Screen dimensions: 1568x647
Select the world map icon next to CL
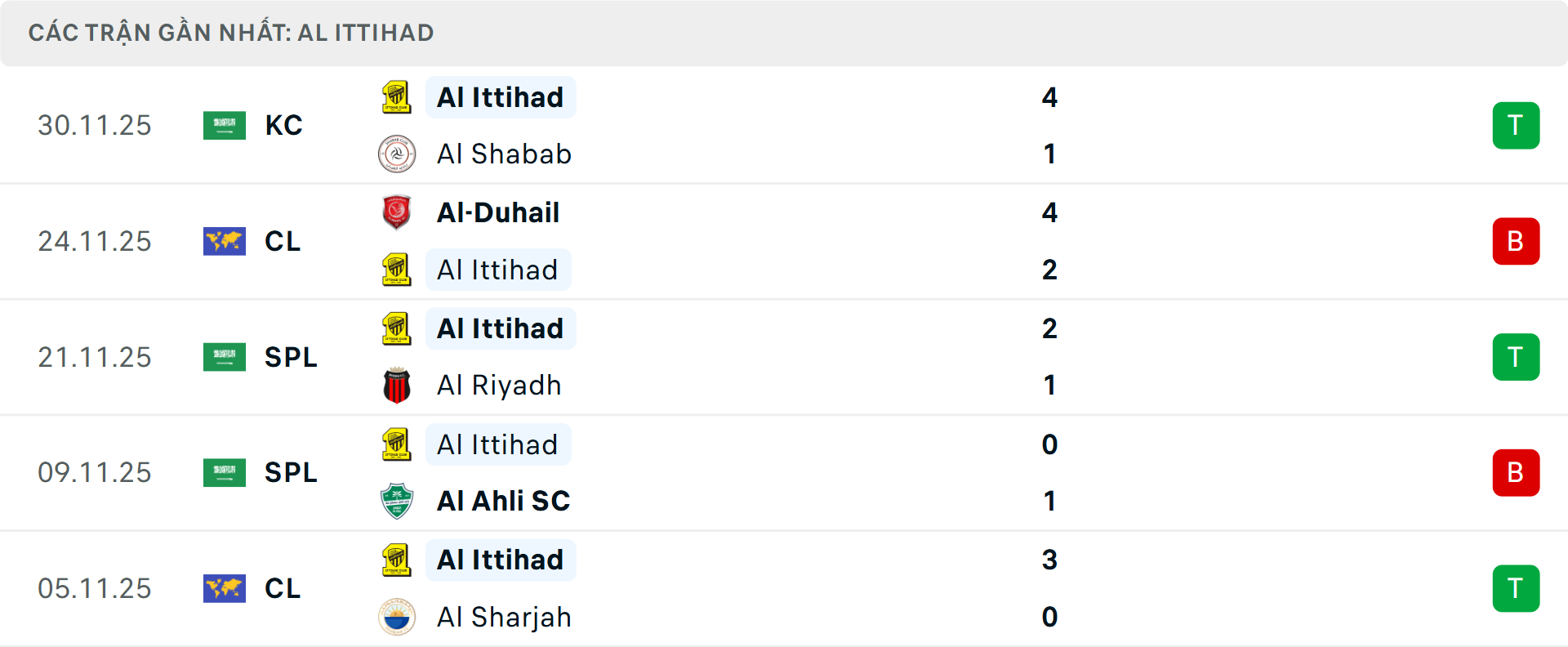click(x=225, y=241)
